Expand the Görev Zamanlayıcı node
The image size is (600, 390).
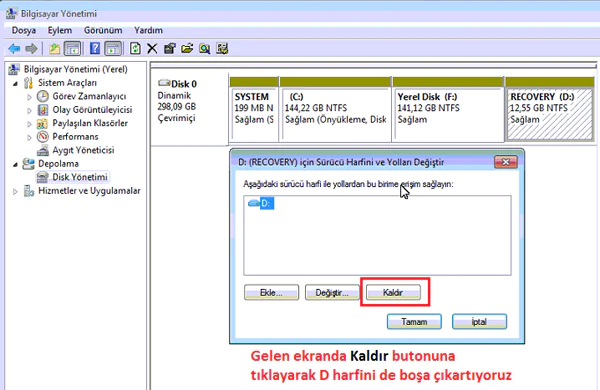click(x=29, y=97)
